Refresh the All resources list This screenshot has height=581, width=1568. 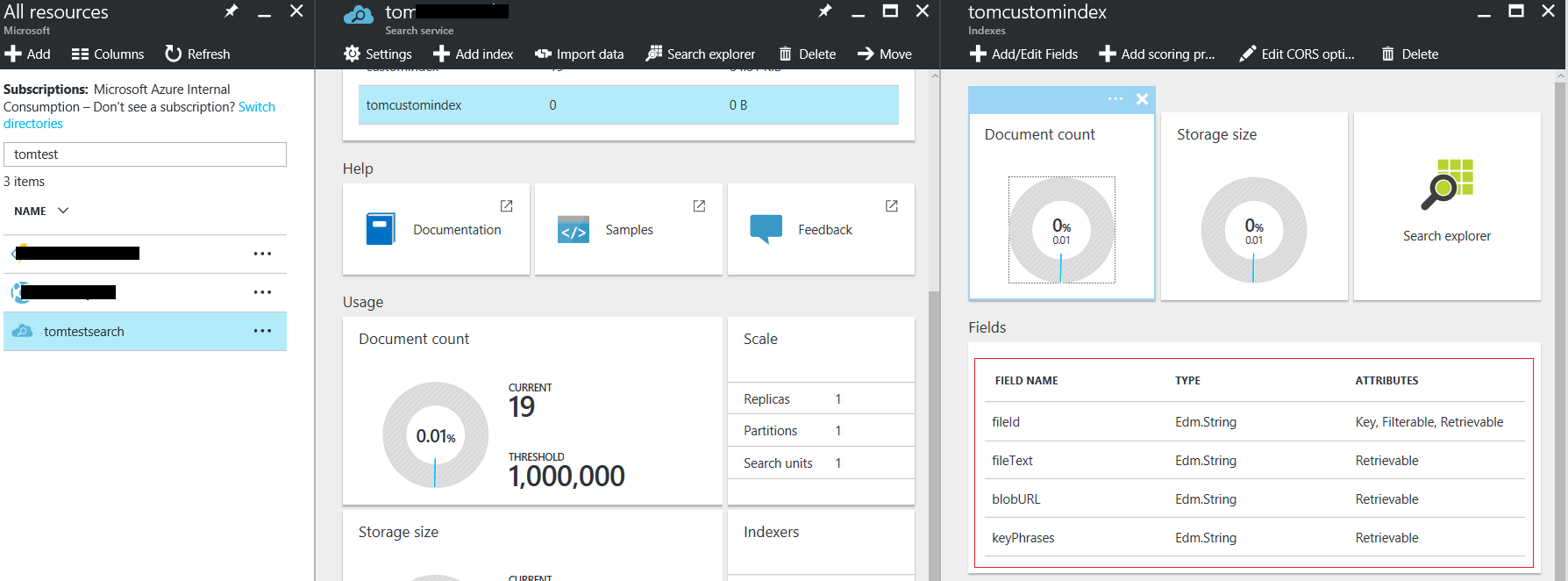click(197, 54)
